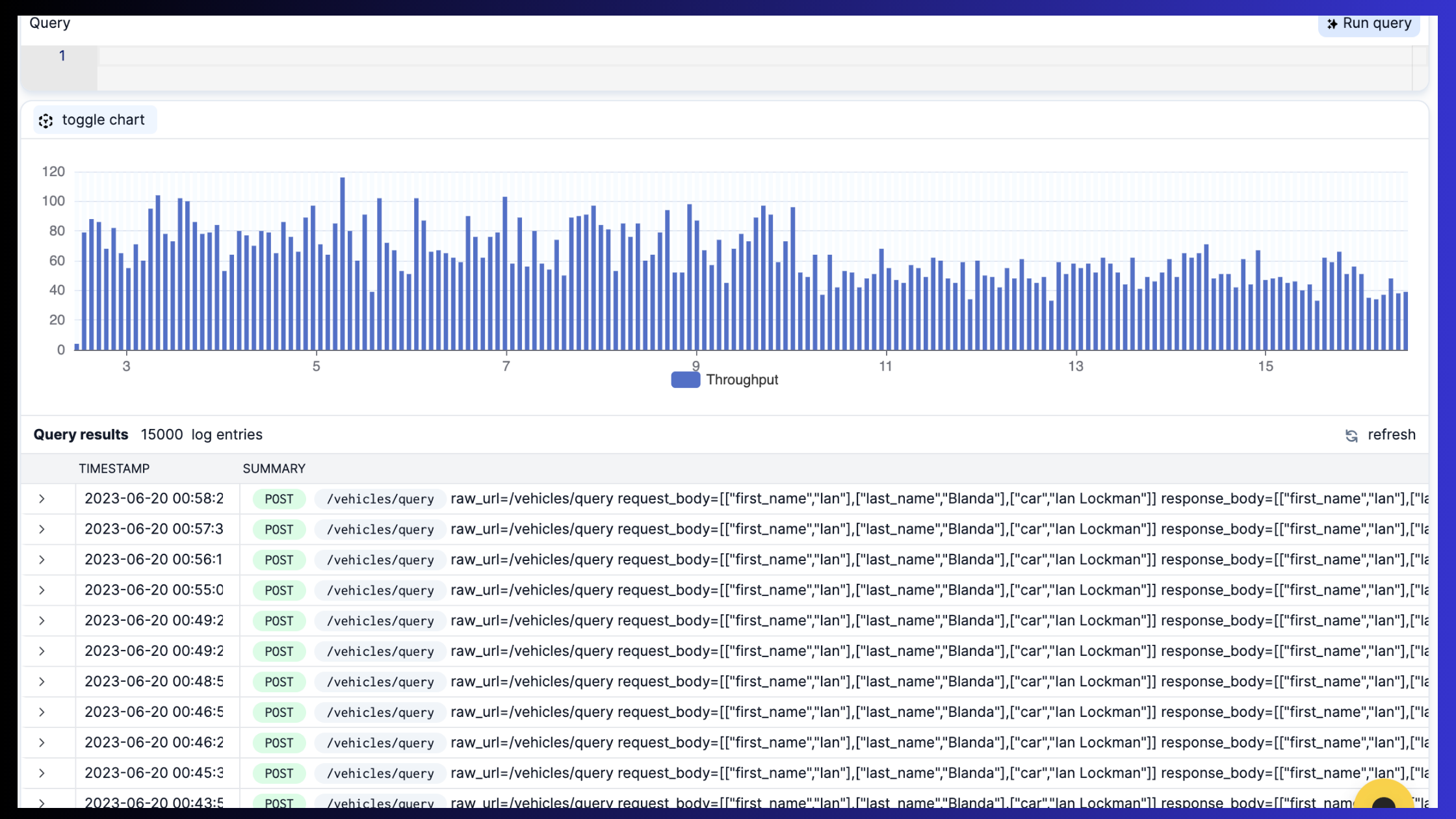Click the 15000 log entries count

(161, 434)
